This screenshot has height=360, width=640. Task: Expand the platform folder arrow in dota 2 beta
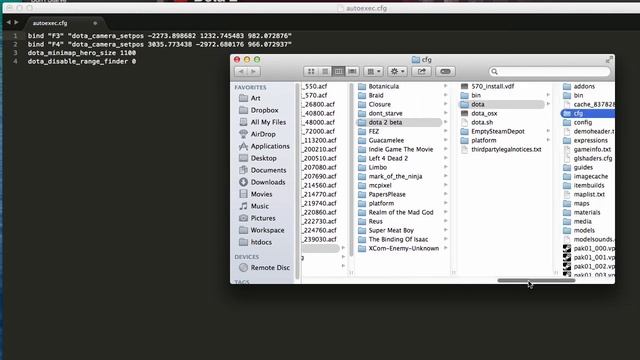548,140
